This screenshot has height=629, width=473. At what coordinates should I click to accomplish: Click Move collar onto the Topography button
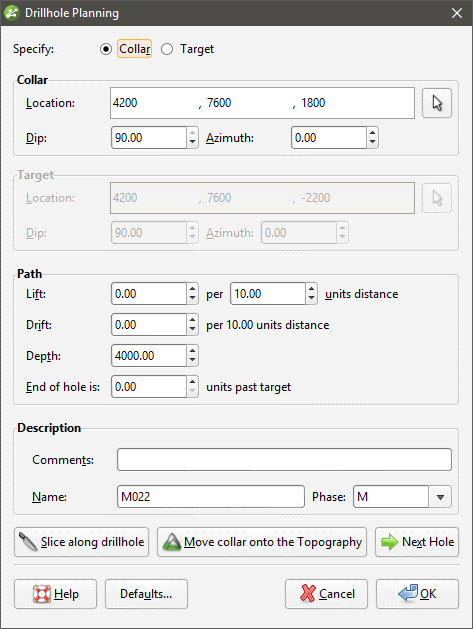click(x=262, y=542)
